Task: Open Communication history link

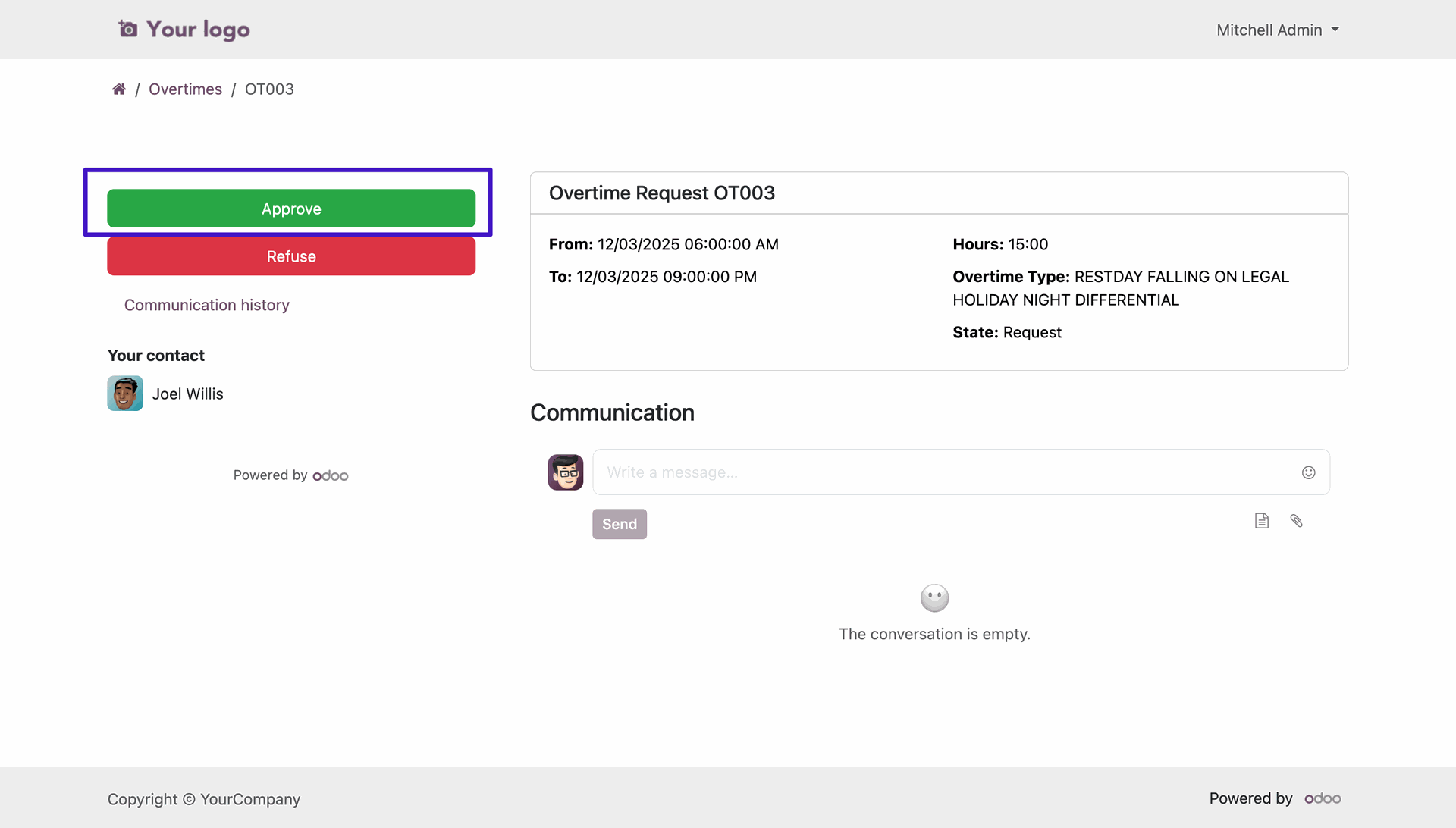Action: coord(206,305)
